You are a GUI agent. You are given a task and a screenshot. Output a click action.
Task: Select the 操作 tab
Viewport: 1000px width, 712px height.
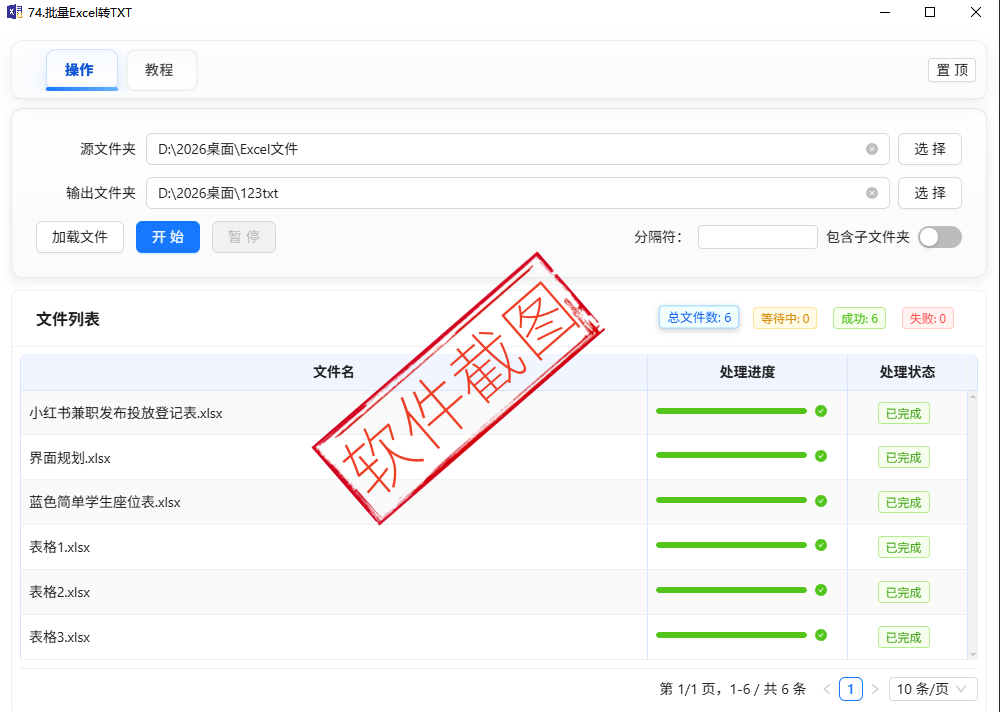(x=80, y=70)
